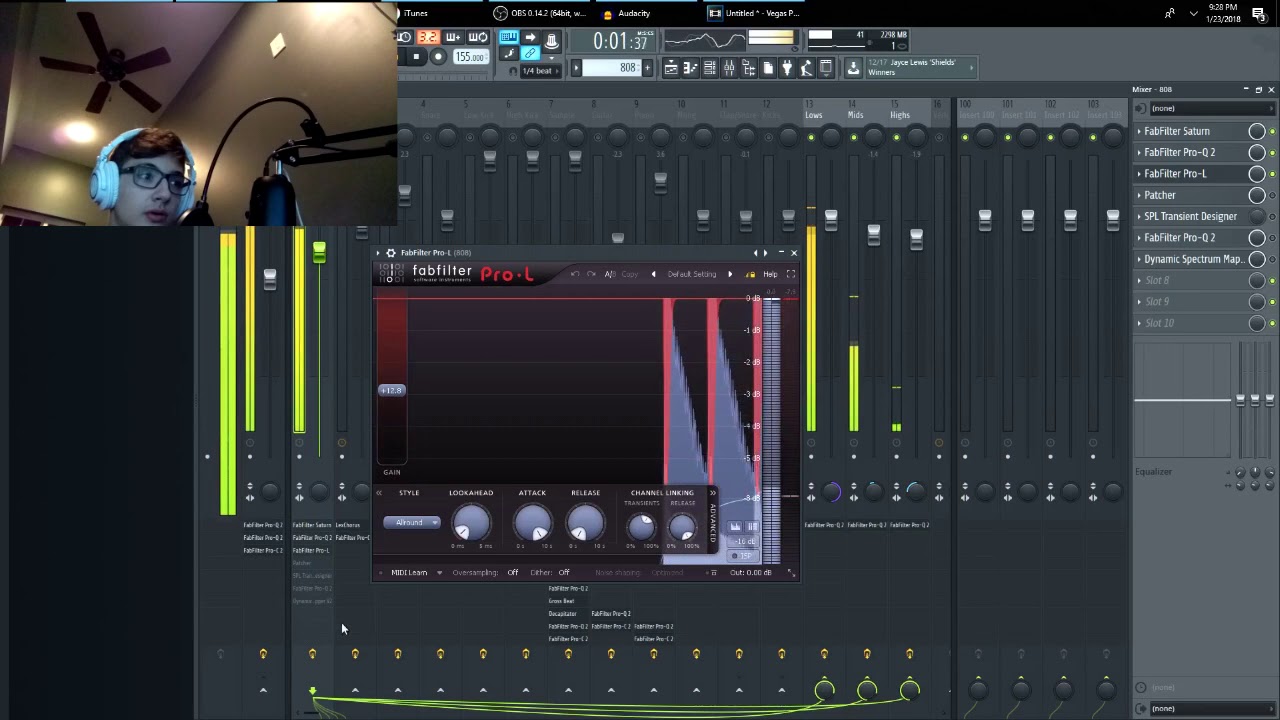Viewport: 1280px width, 720px height.
Task: Go to next preset in Pro-L
Action: pyautogui.click(x=729, y=274)
